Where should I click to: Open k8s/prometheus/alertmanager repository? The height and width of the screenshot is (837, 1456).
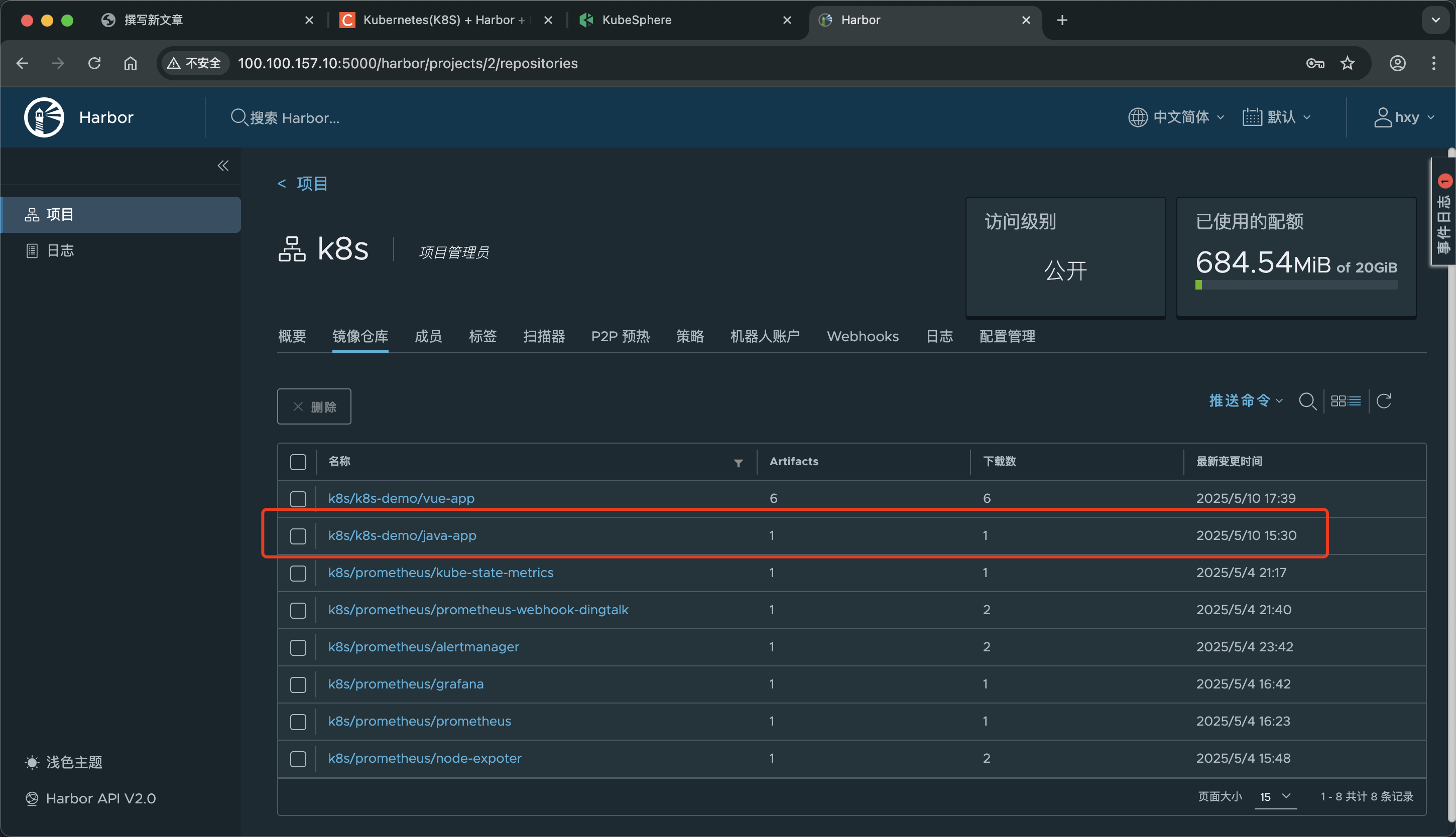[424, 647]
